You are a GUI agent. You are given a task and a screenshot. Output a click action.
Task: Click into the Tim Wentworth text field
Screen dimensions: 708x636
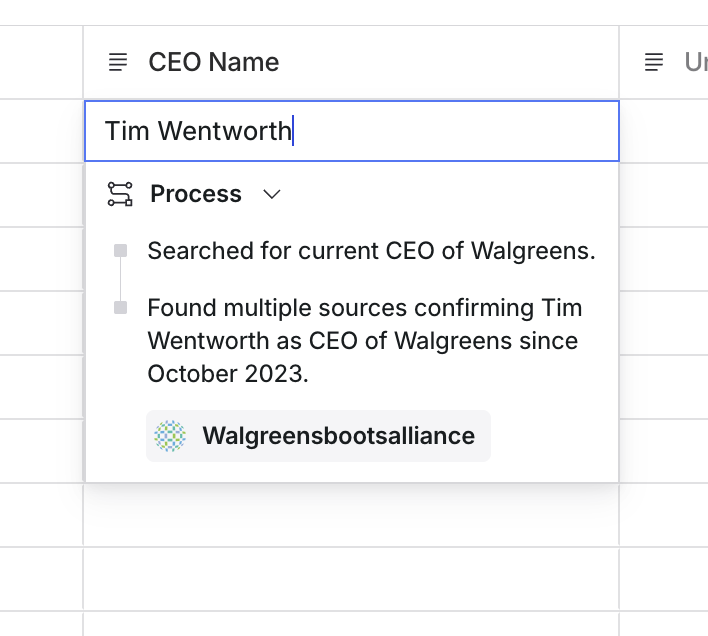tap(350, 131)
